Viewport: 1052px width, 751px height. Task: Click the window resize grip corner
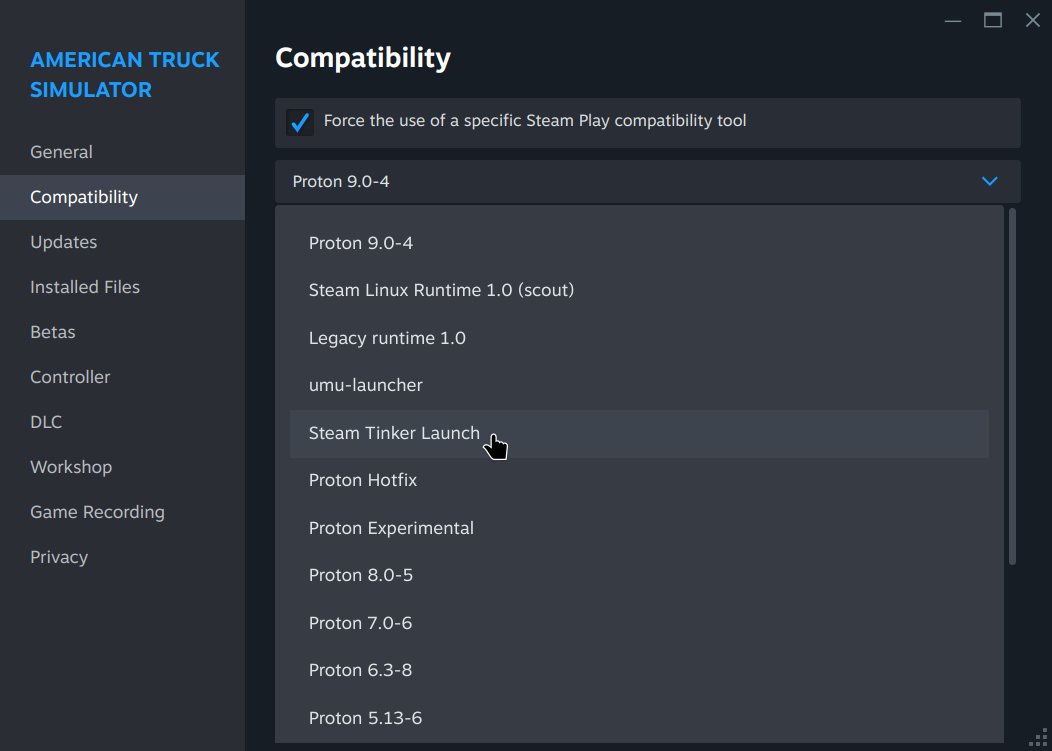(1038, 738)
